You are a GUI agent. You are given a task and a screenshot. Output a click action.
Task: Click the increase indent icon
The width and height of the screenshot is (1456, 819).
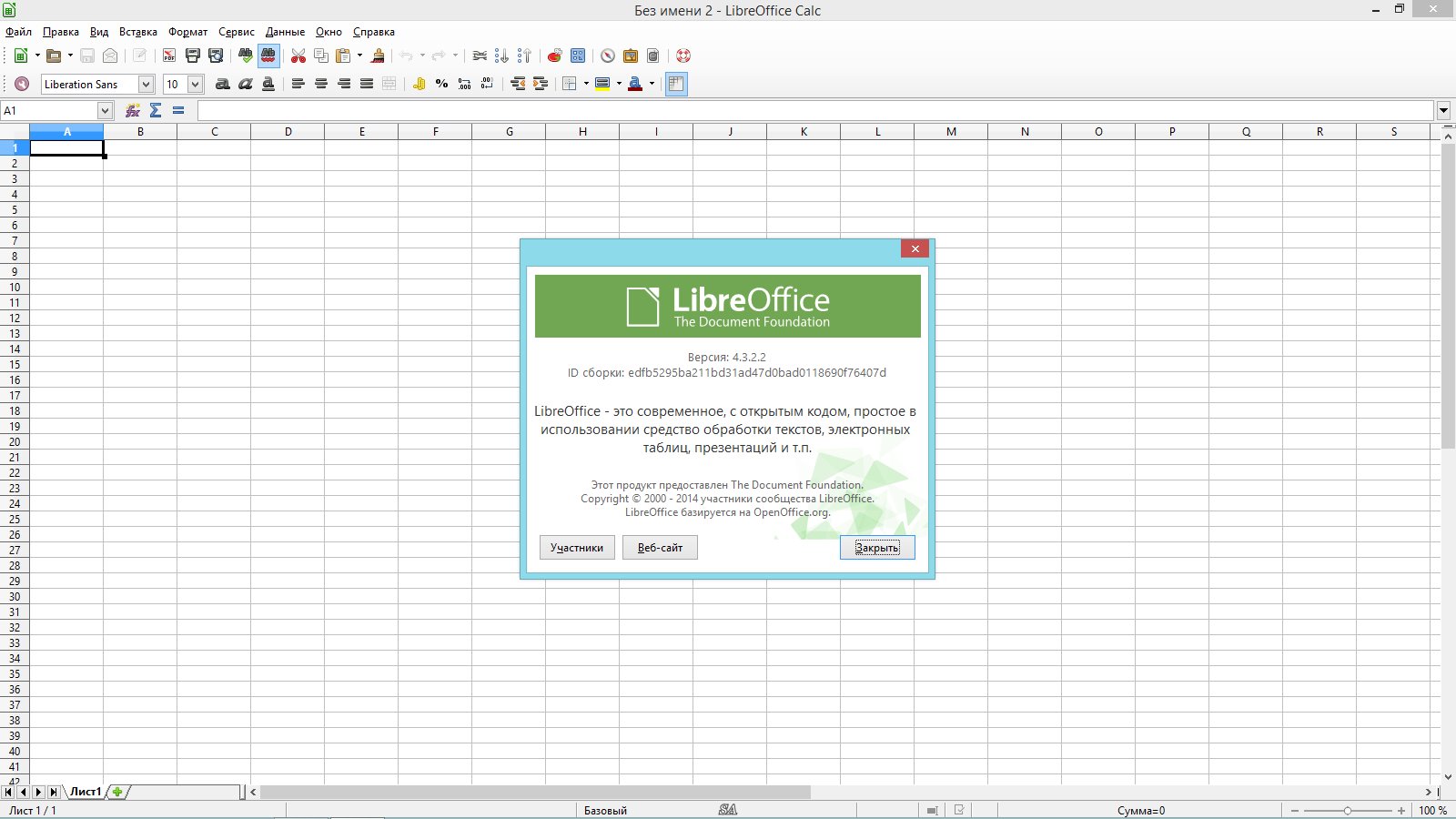pos(541,84)
